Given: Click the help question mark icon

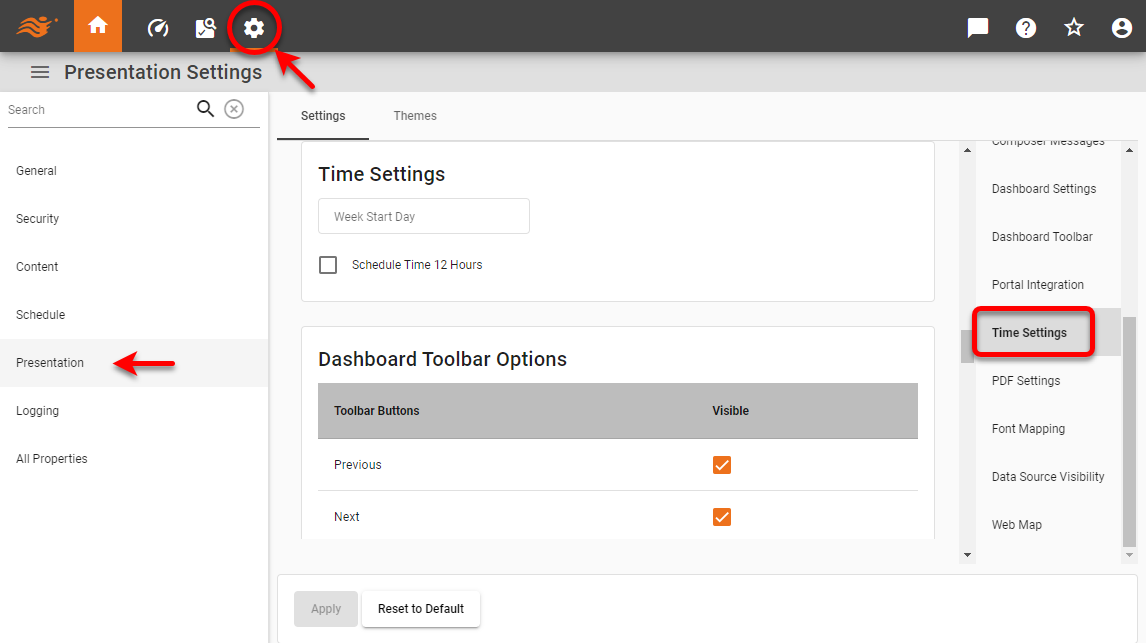Looking at the screenshot, I should coord(1026,27).
